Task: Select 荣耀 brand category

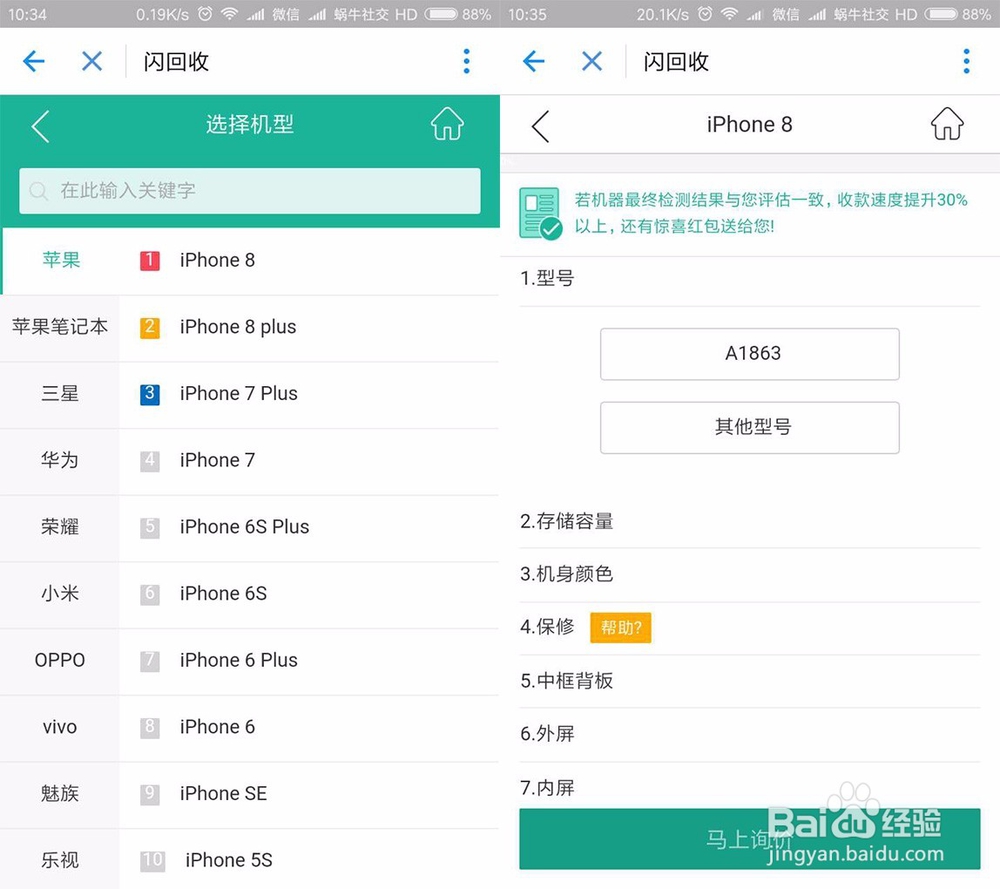Action: pos(59,527)
